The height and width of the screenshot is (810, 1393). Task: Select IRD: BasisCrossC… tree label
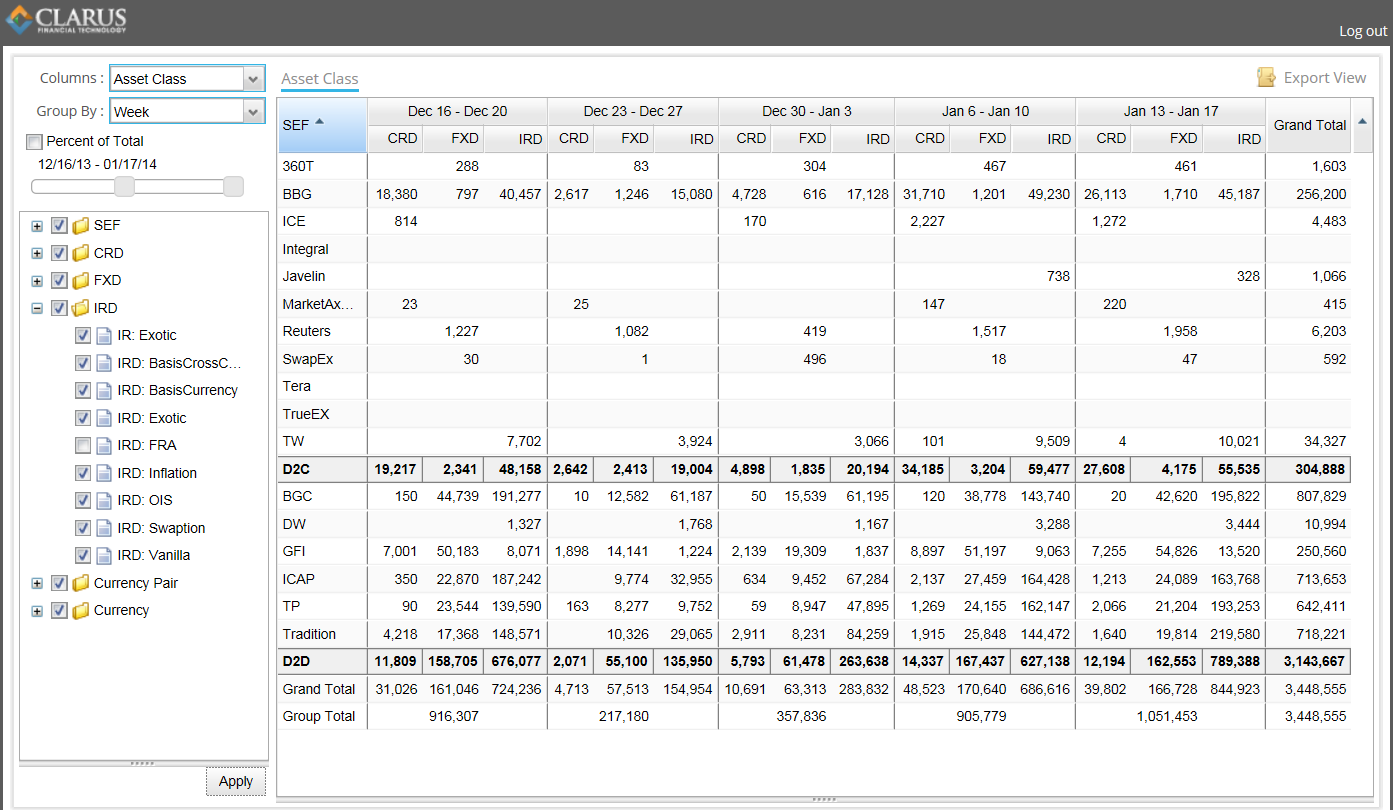pos(180,364)
